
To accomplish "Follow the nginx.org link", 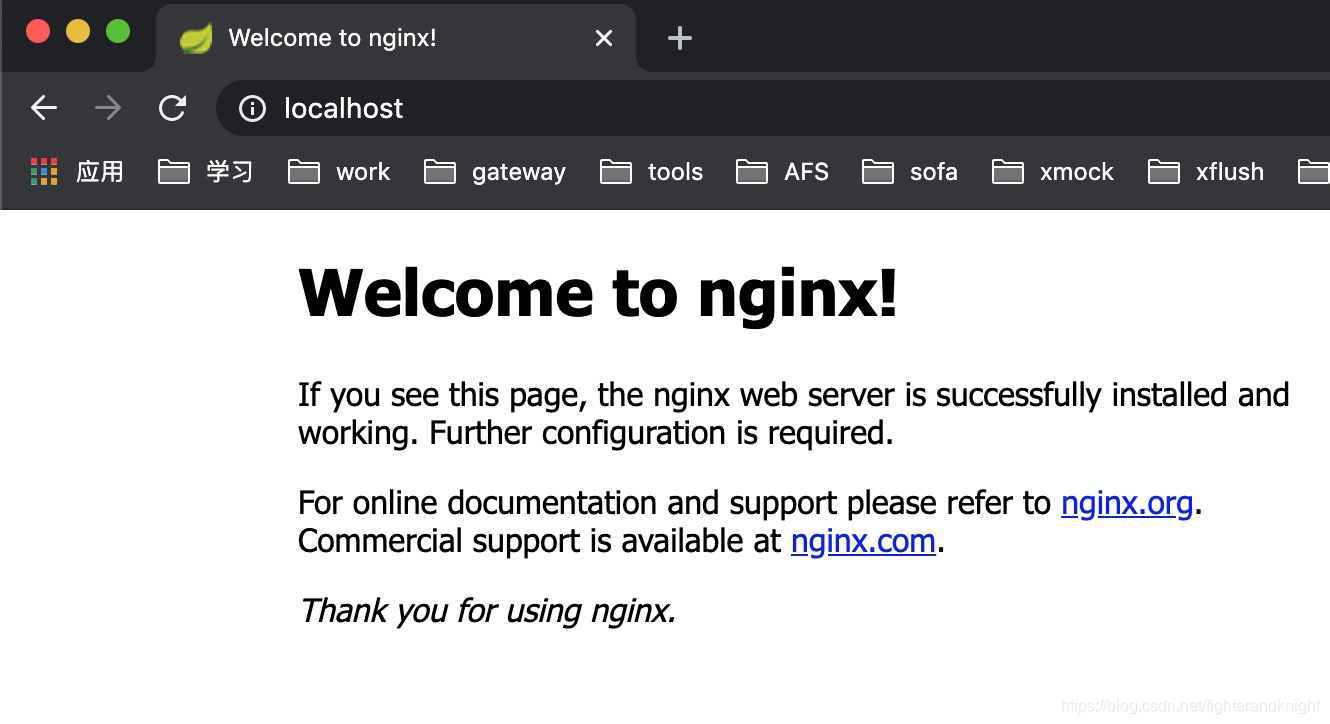I will 1127,503.
